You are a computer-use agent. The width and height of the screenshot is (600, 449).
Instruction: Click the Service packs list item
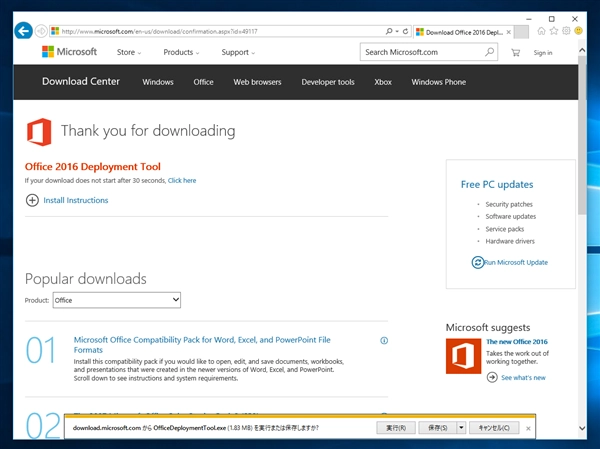tap(505, 229)
